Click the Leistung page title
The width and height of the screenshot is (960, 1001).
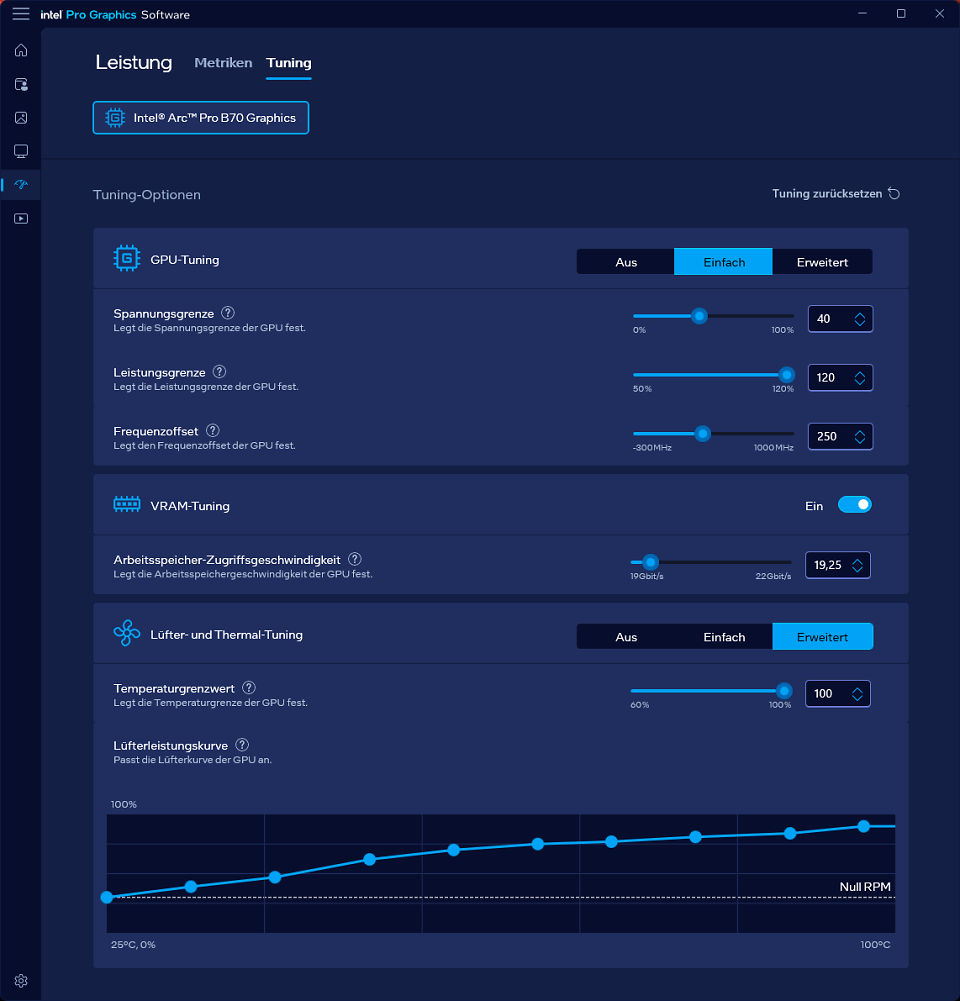(133, 62)
